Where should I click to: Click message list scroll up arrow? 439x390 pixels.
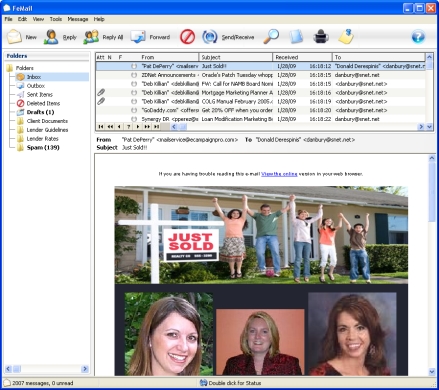point(429,56)
